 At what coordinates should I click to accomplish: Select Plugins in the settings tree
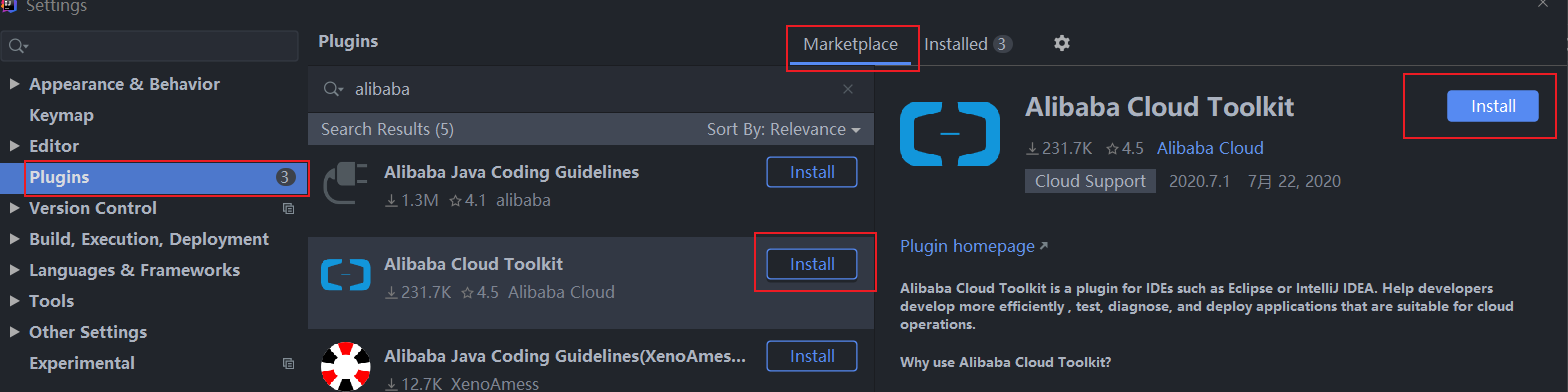(154, 177)
